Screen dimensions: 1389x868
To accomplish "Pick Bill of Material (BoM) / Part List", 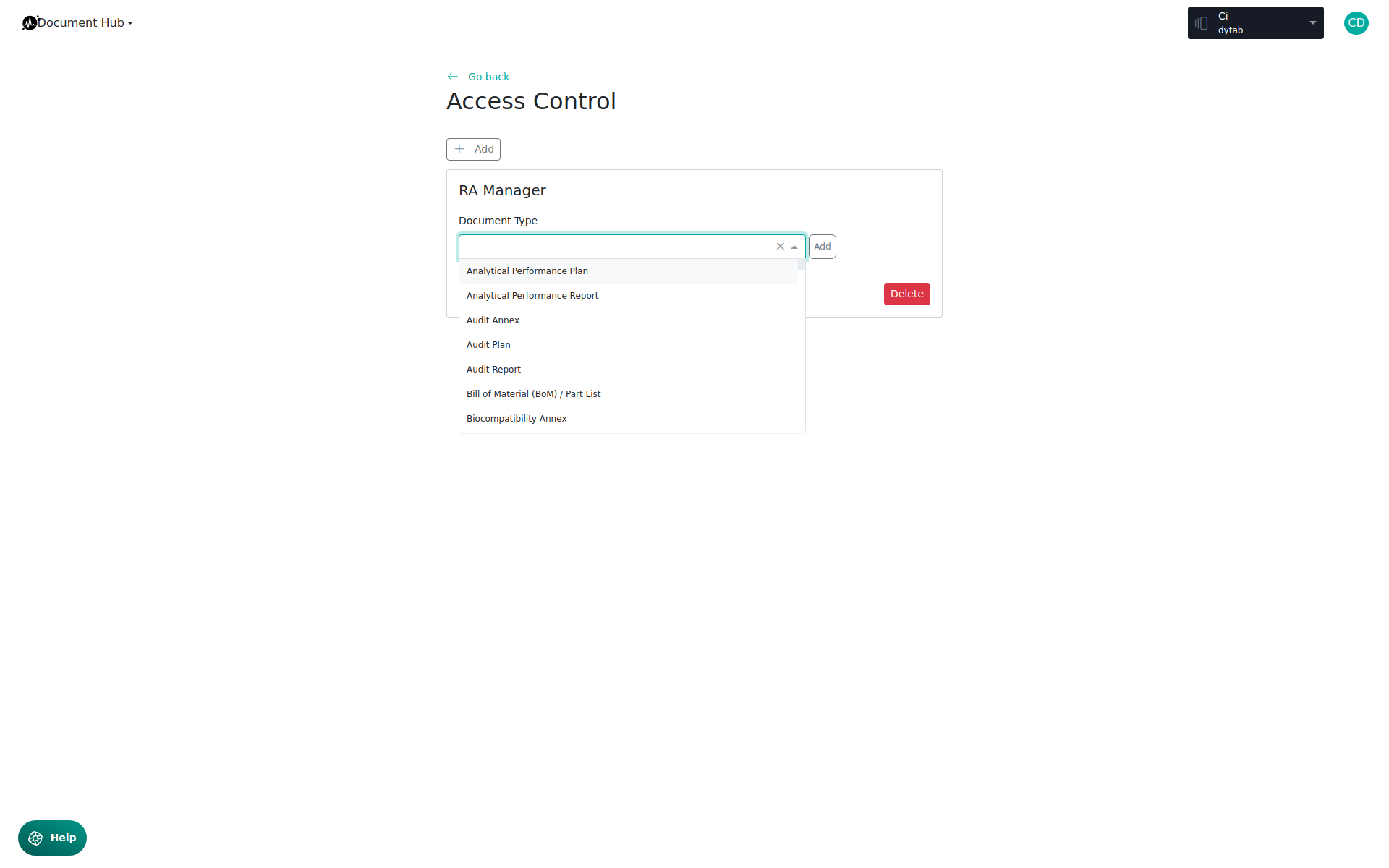I will (533, 394).
